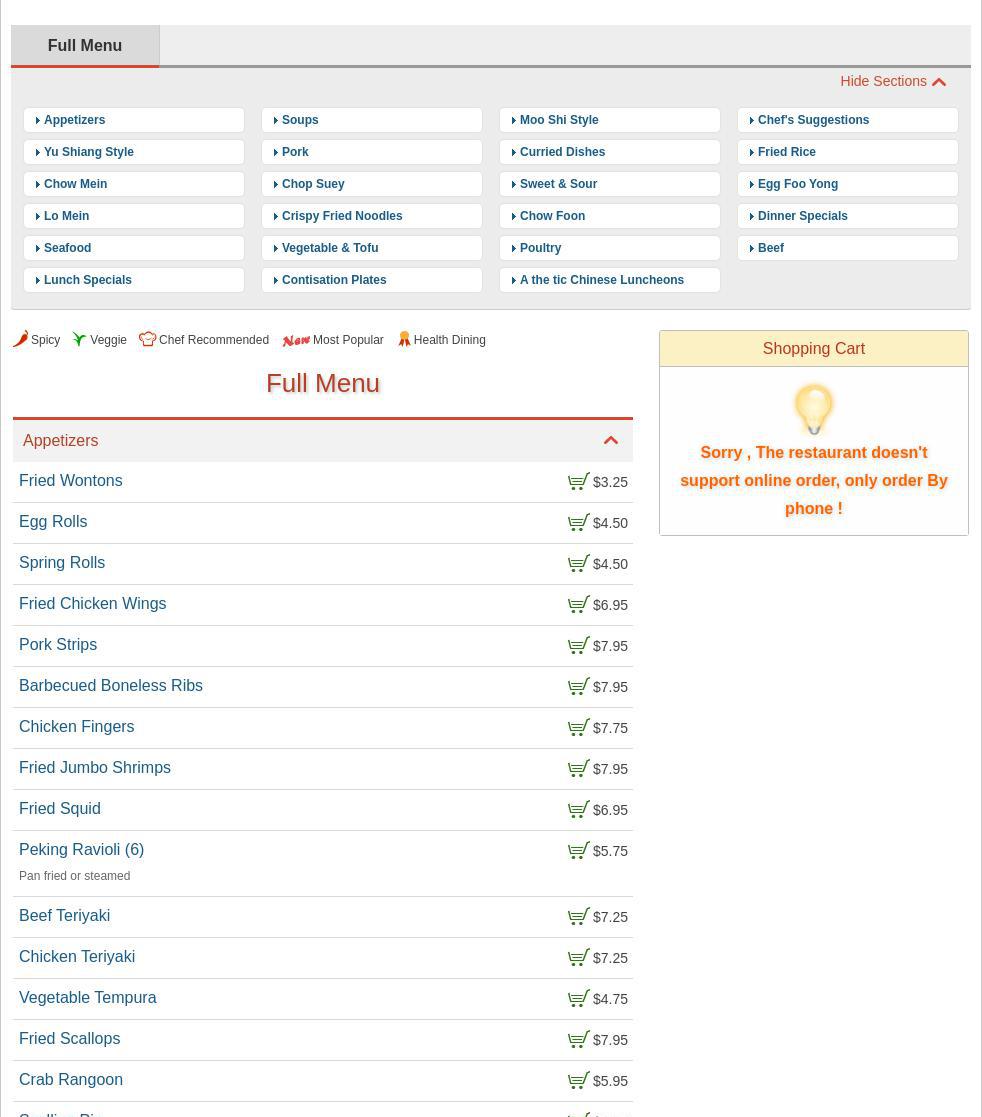Screen dimensions: 982x1117
Task: Click the Spicy chili pepper legend icon
Action: (x=21, y=339)
